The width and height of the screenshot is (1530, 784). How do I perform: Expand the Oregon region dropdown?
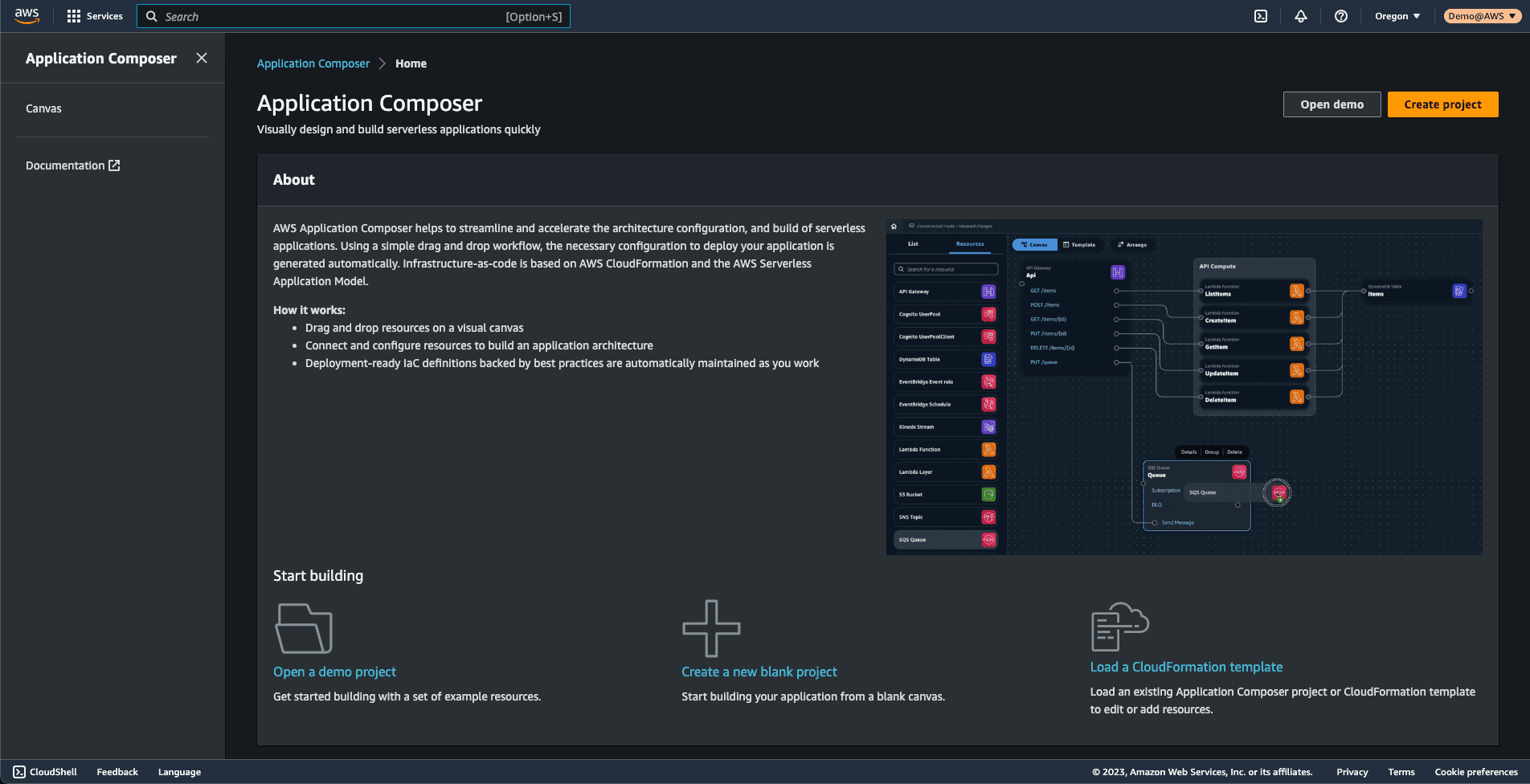point(1397,16)
